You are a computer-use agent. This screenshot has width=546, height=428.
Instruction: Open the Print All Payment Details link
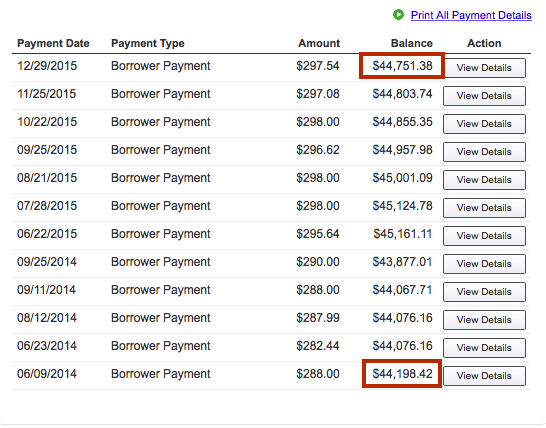coord(471,15)
